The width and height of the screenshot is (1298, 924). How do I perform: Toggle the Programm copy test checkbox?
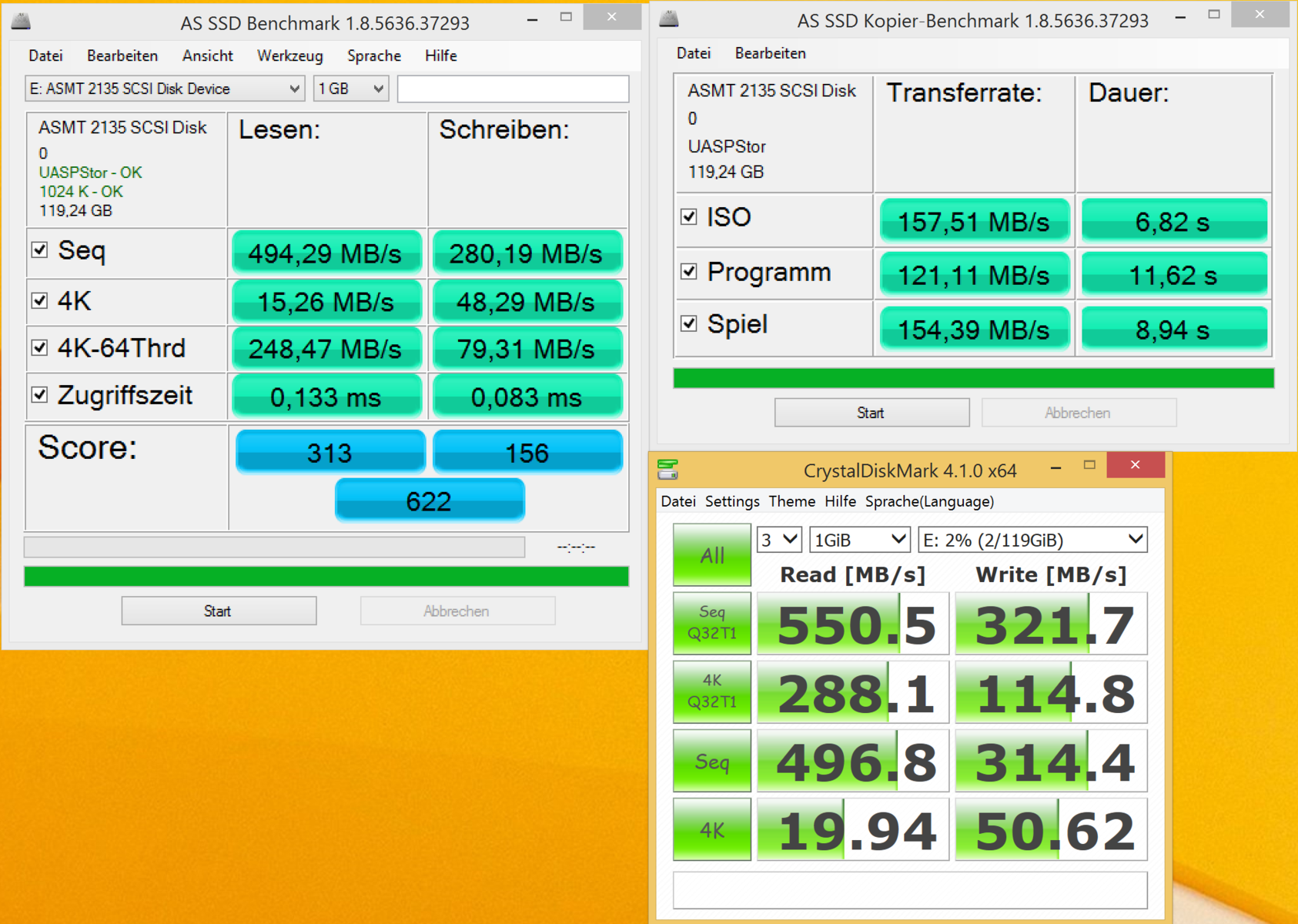pos(689,272)
